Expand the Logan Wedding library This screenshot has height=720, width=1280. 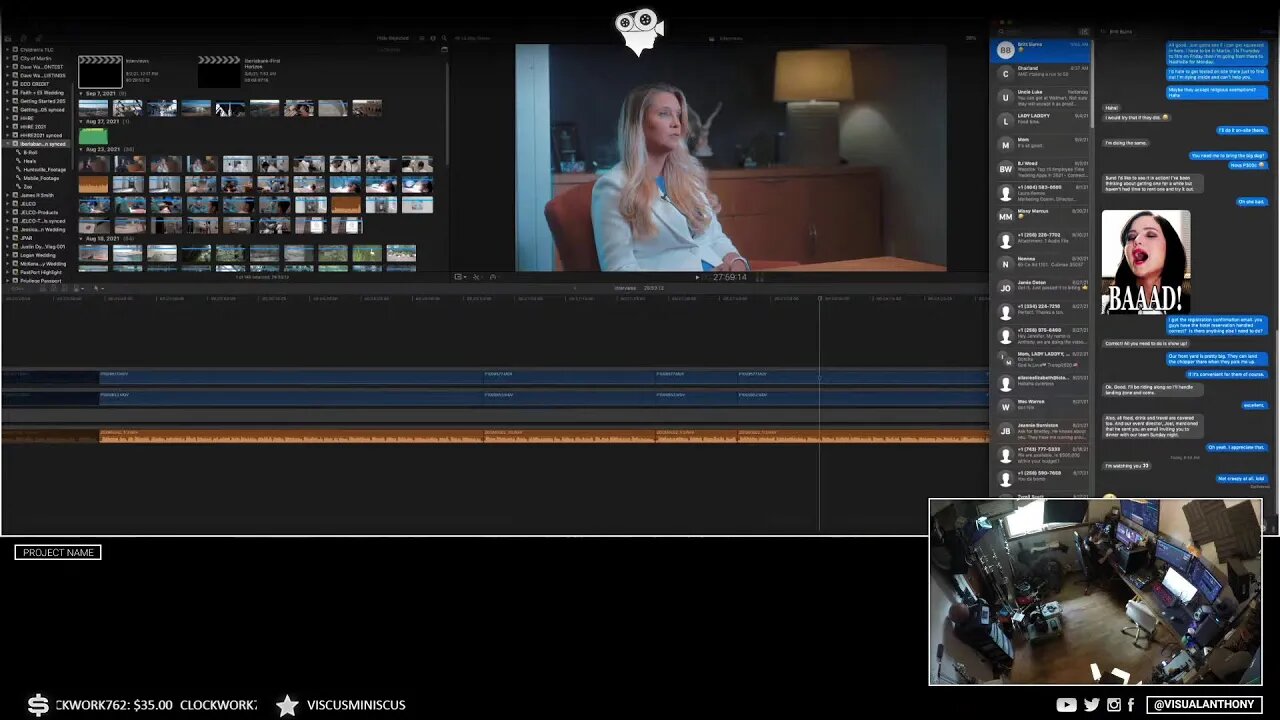tap(8, 255)
